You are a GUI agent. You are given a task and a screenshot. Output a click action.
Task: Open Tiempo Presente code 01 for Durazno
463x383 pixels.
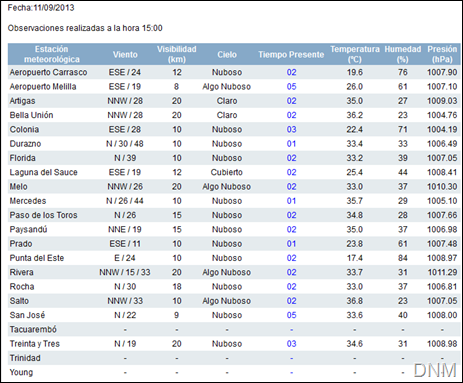(291, 144)
